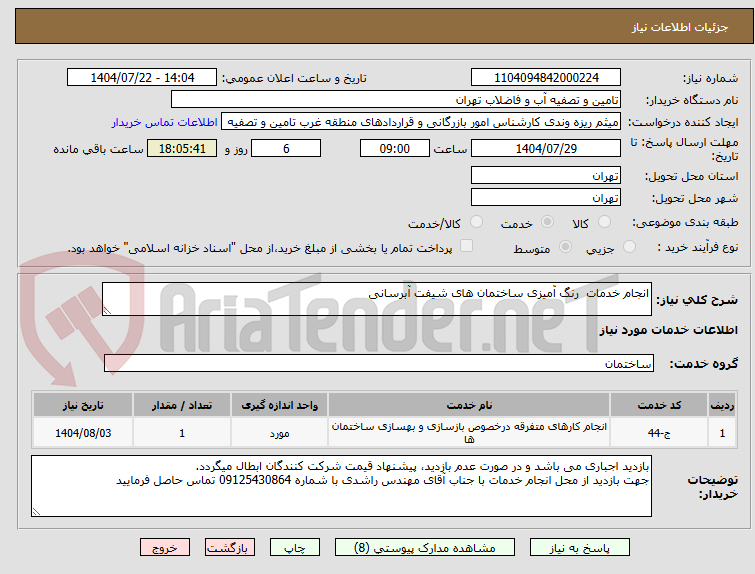
Task: Click the بازگشت back button
Action: point(230,548)
